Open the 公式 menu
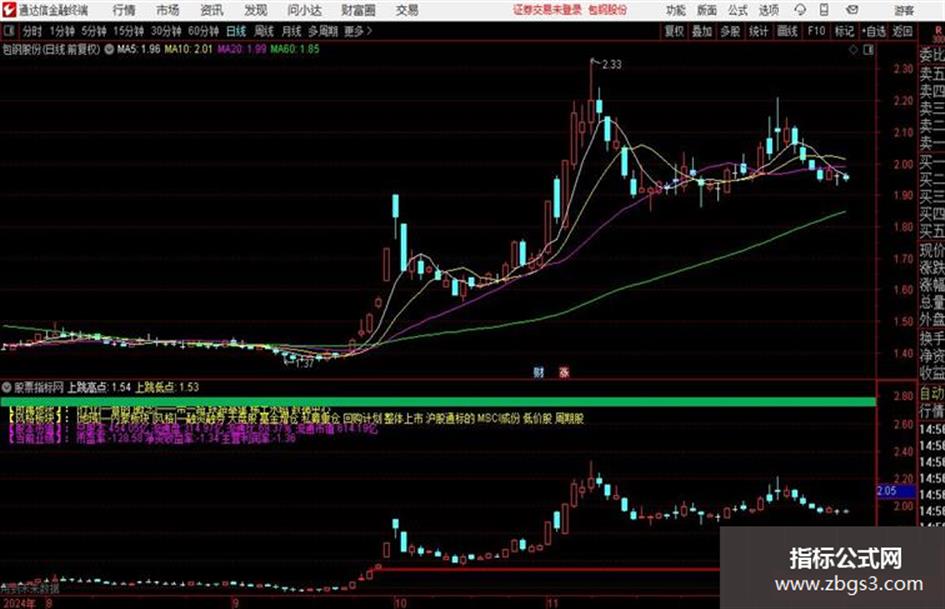The image size is (945, 609). pos(737,10)
